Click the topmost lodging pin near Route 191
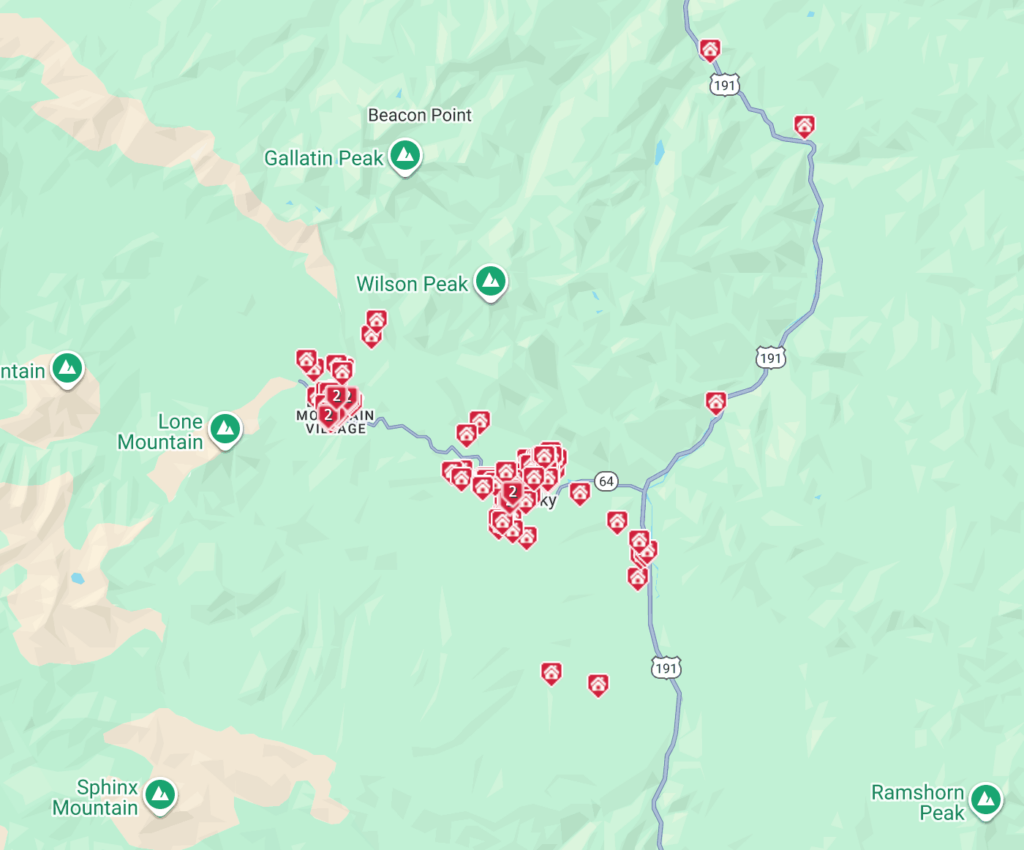 (710, 50)
